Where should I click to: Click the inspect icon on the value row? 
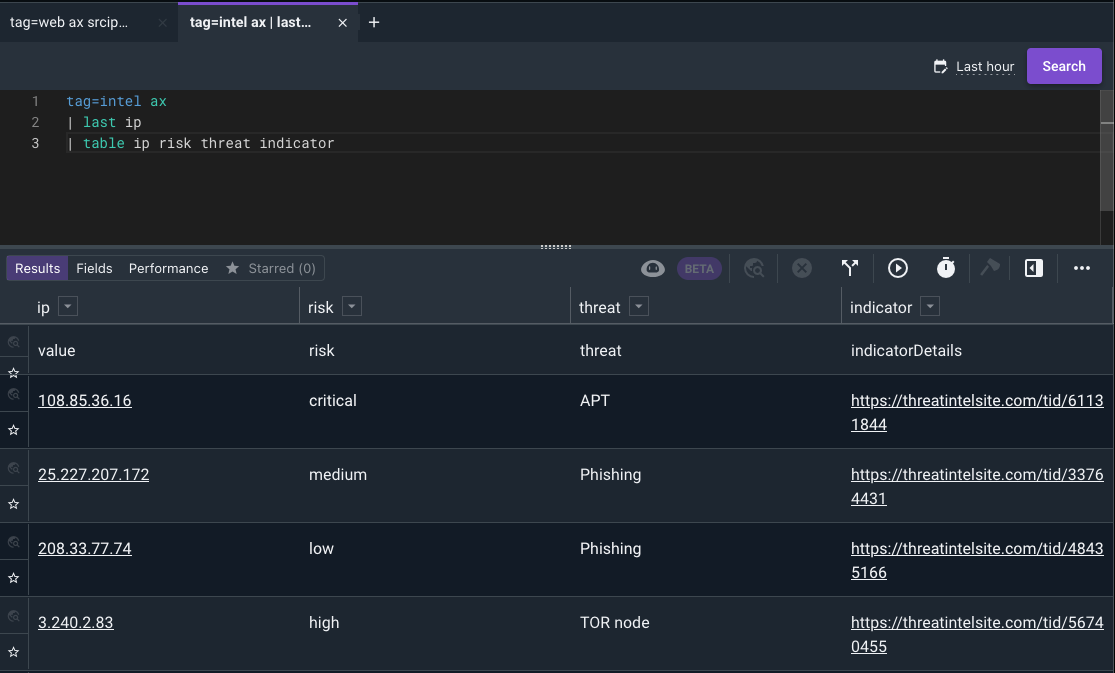click(x=14, y=342)
